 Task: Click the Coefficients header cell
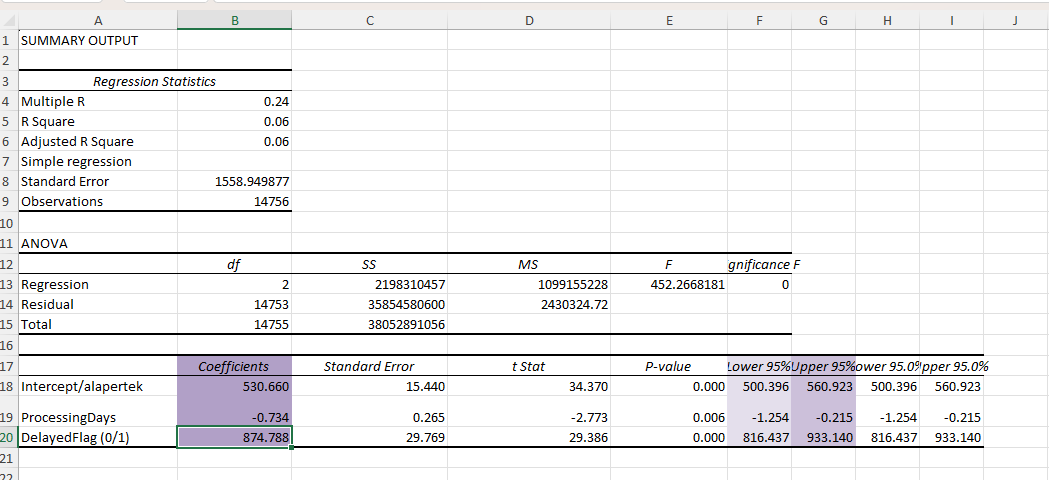tap(235, 366)
